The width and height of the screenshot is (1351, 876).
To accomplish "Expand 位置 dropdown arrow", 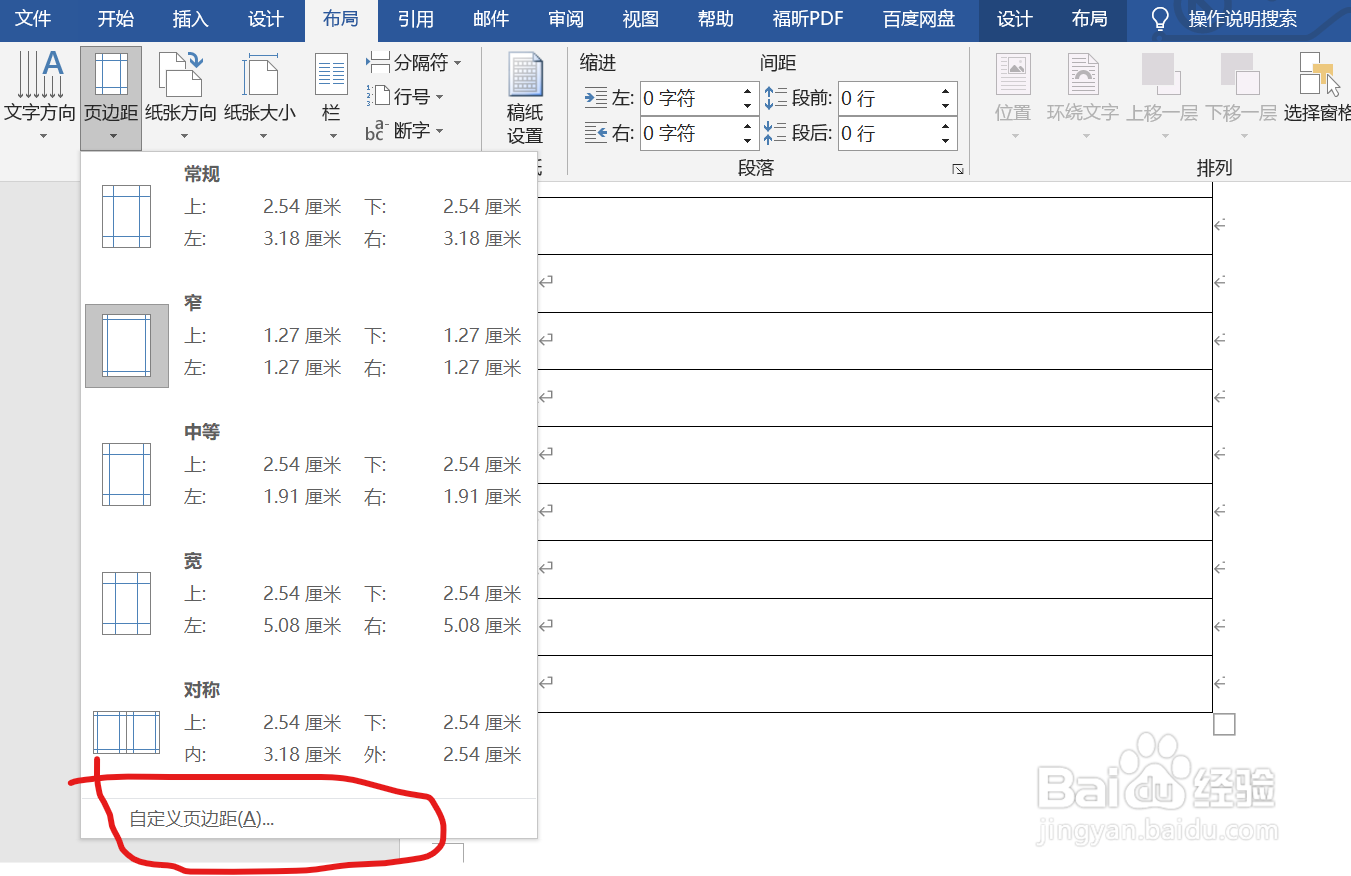I will [x=1013, y=136].
